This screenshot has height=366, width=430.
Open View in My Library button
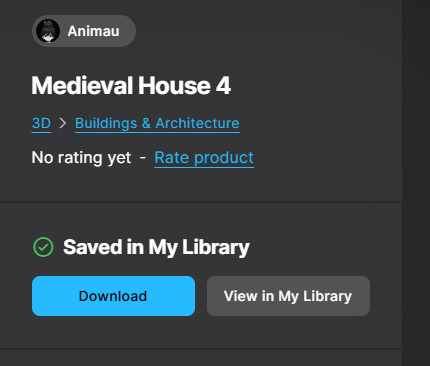[288, 296]
